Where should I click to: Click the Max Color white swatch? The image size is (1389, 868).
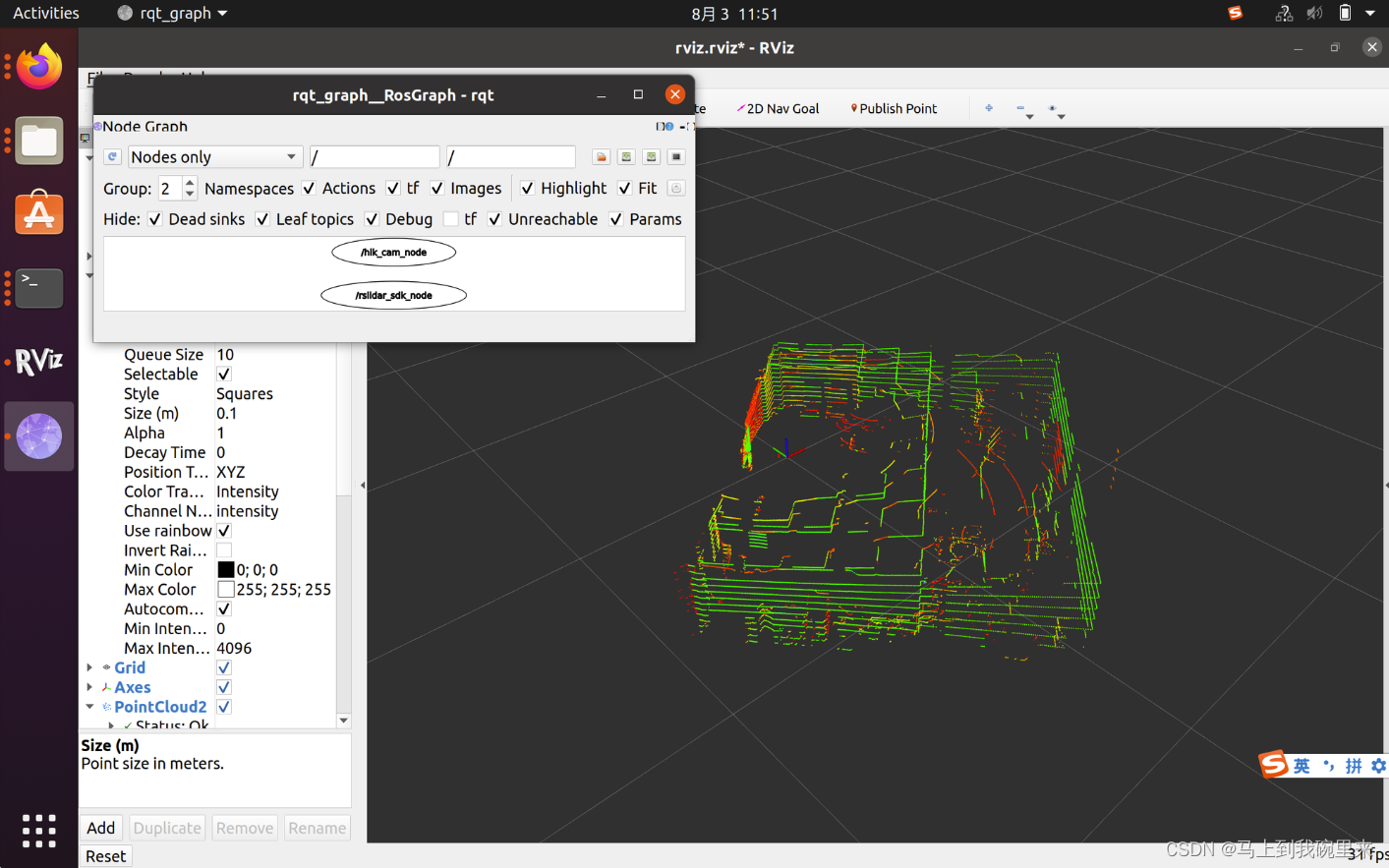225,590
